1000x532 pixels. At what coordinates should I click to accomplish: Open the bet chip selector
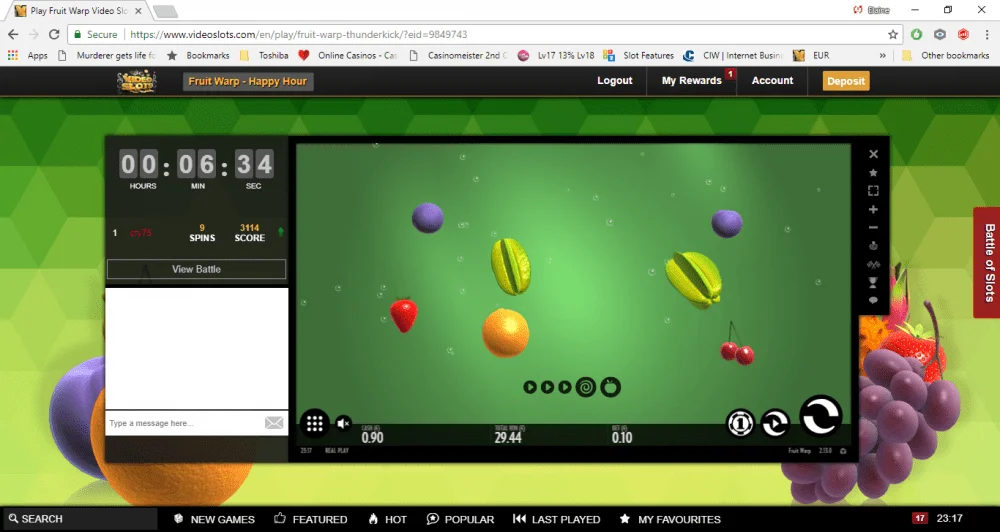(740, 423)
